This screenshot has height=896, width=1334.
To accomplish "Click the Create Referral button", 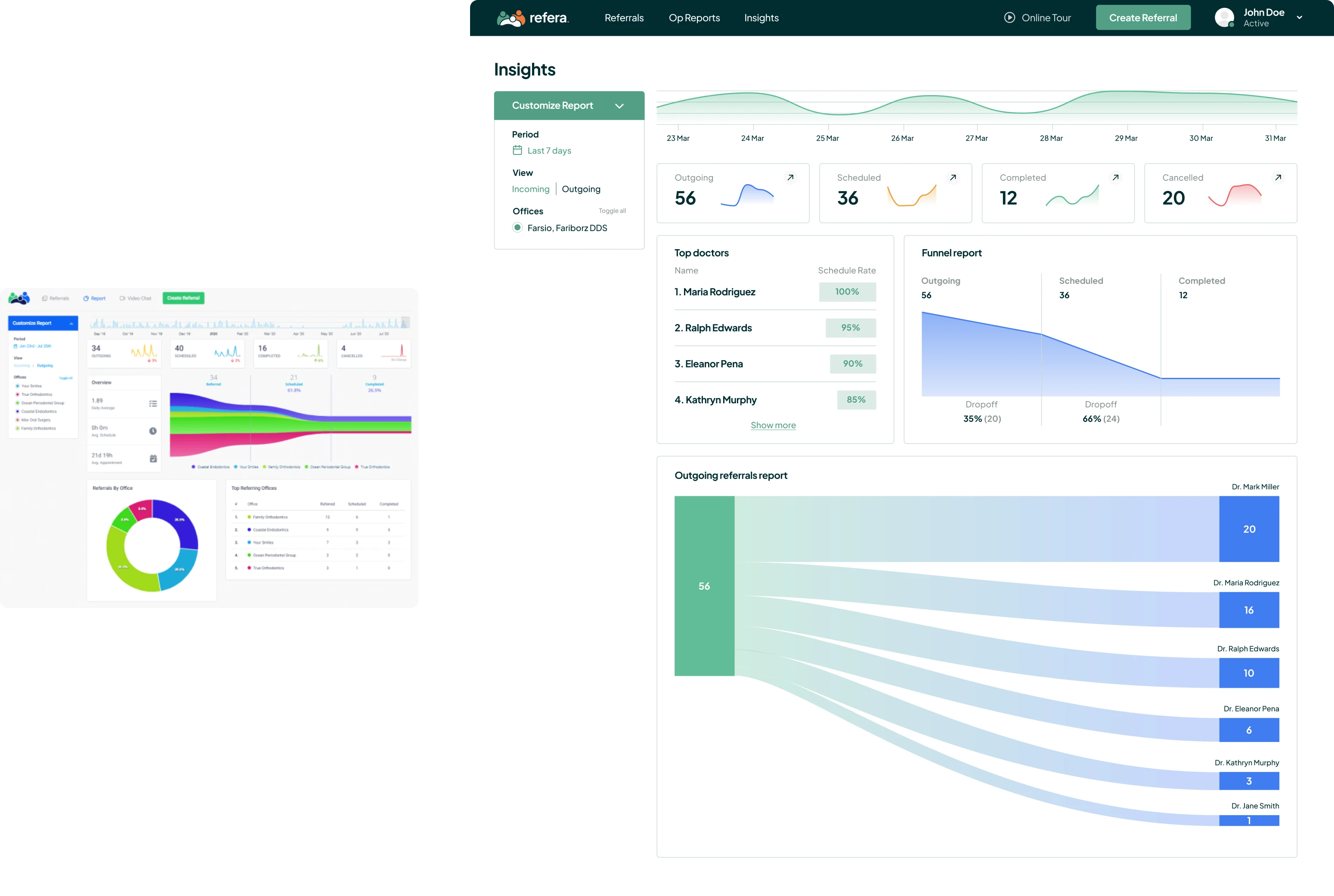I will coord(1142,17).
